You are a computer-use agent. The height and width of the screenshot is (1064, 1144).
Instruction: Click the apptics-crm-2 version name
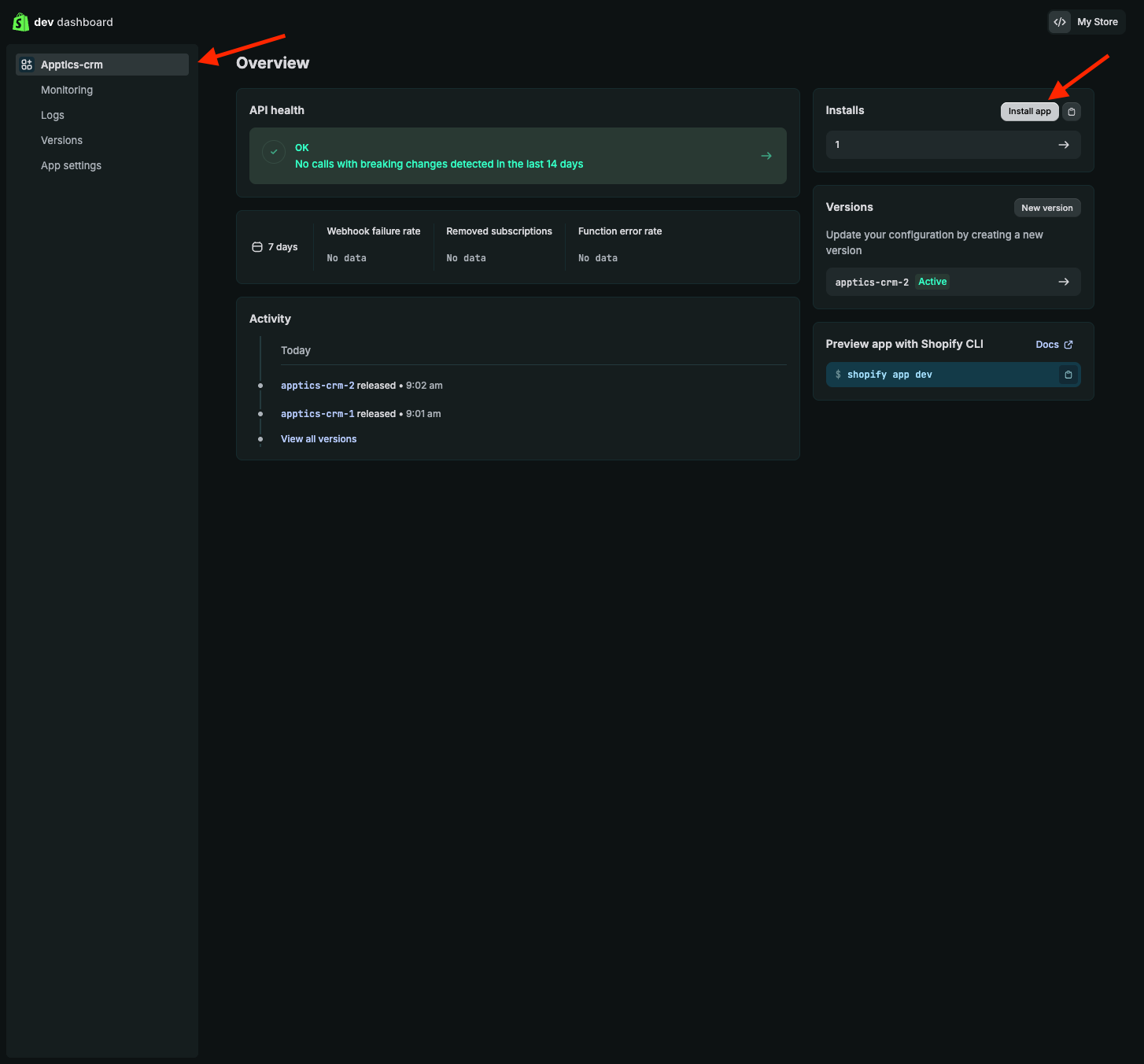pyautogui.click(x=872, y=282)
